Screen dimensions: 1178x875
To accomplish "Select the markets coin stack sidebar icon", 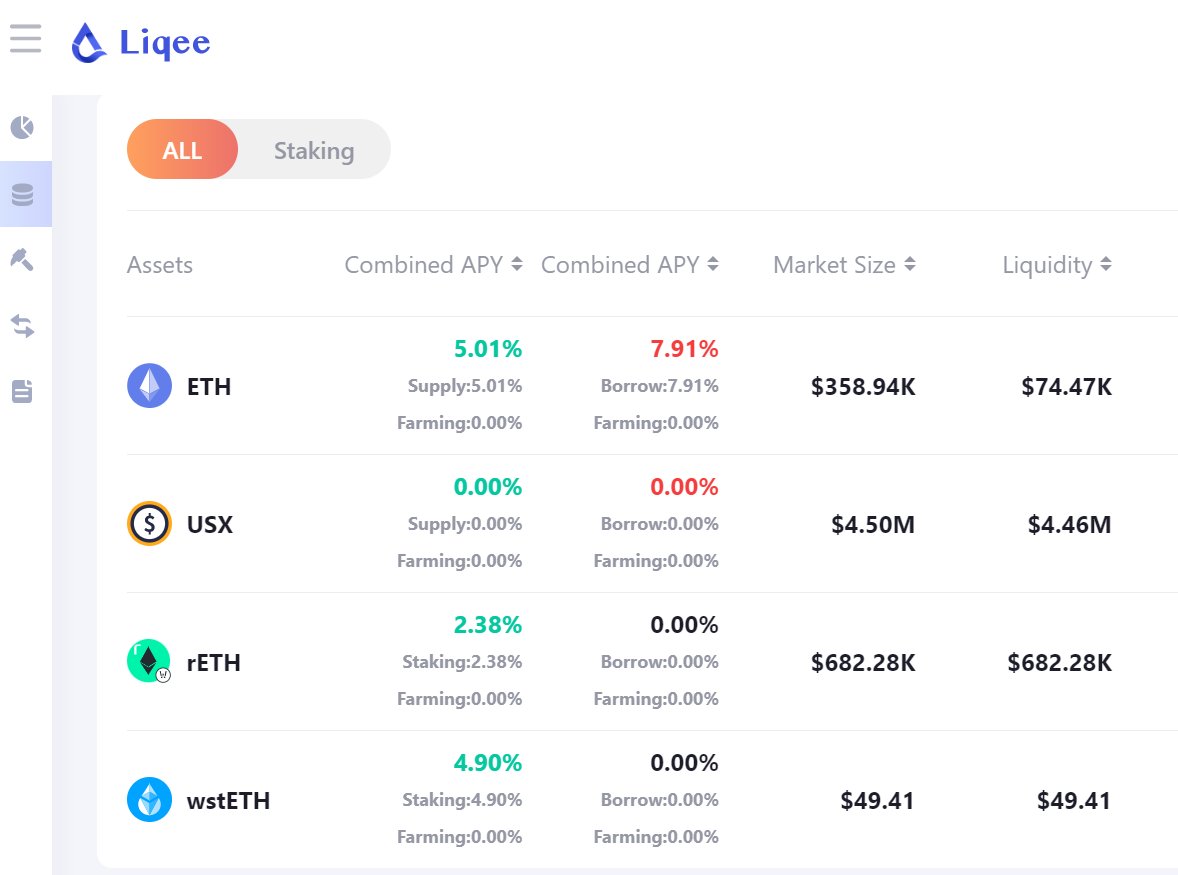I will [x=23, y=195].
